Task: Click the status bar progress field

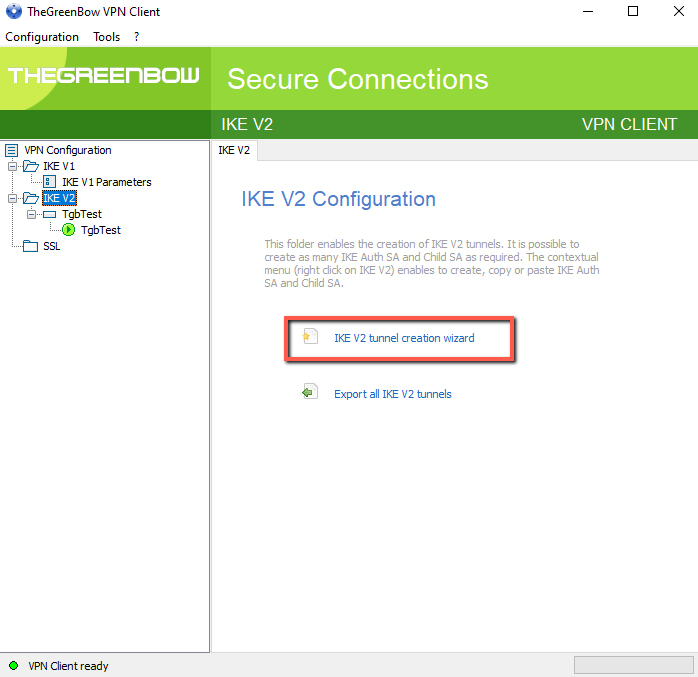Action: click(x=633, y=665)
